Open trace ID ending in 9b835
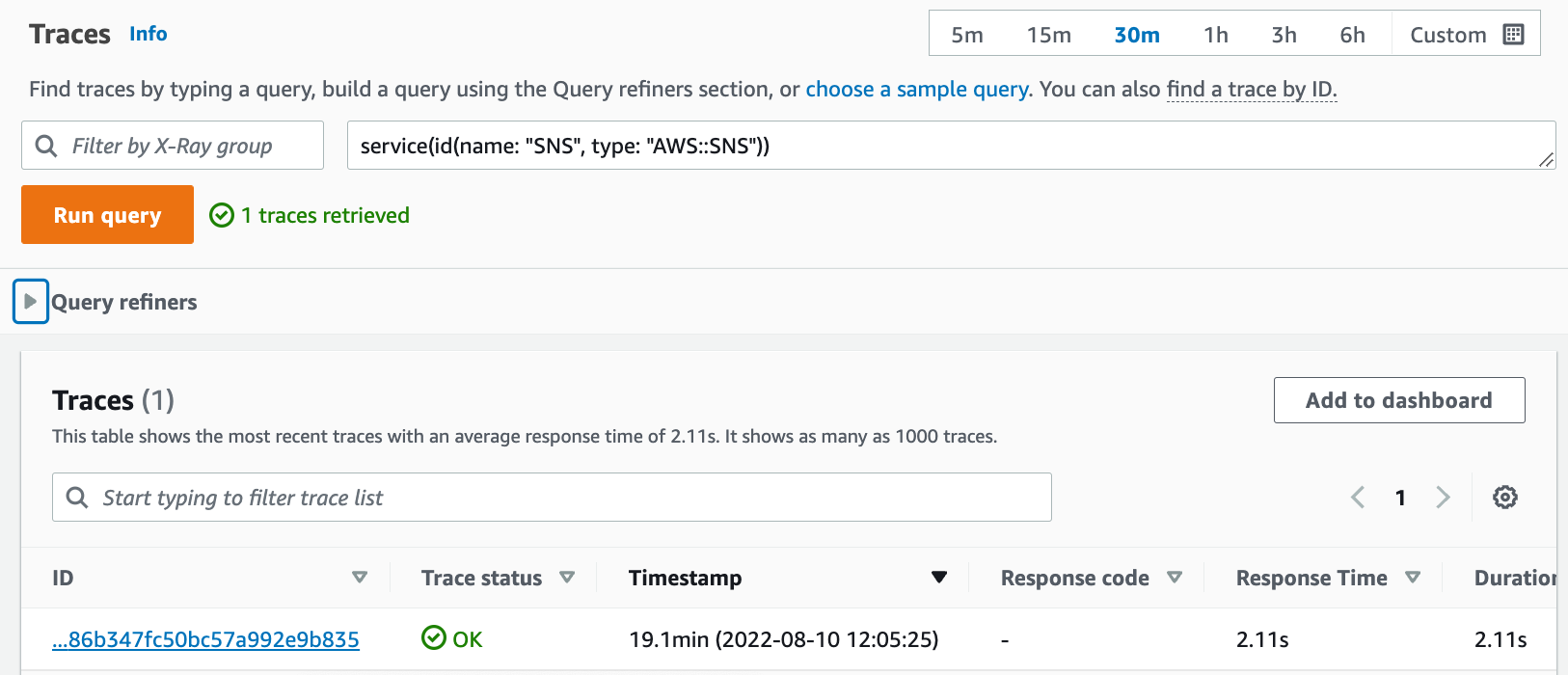 click(x=205, y=639)
